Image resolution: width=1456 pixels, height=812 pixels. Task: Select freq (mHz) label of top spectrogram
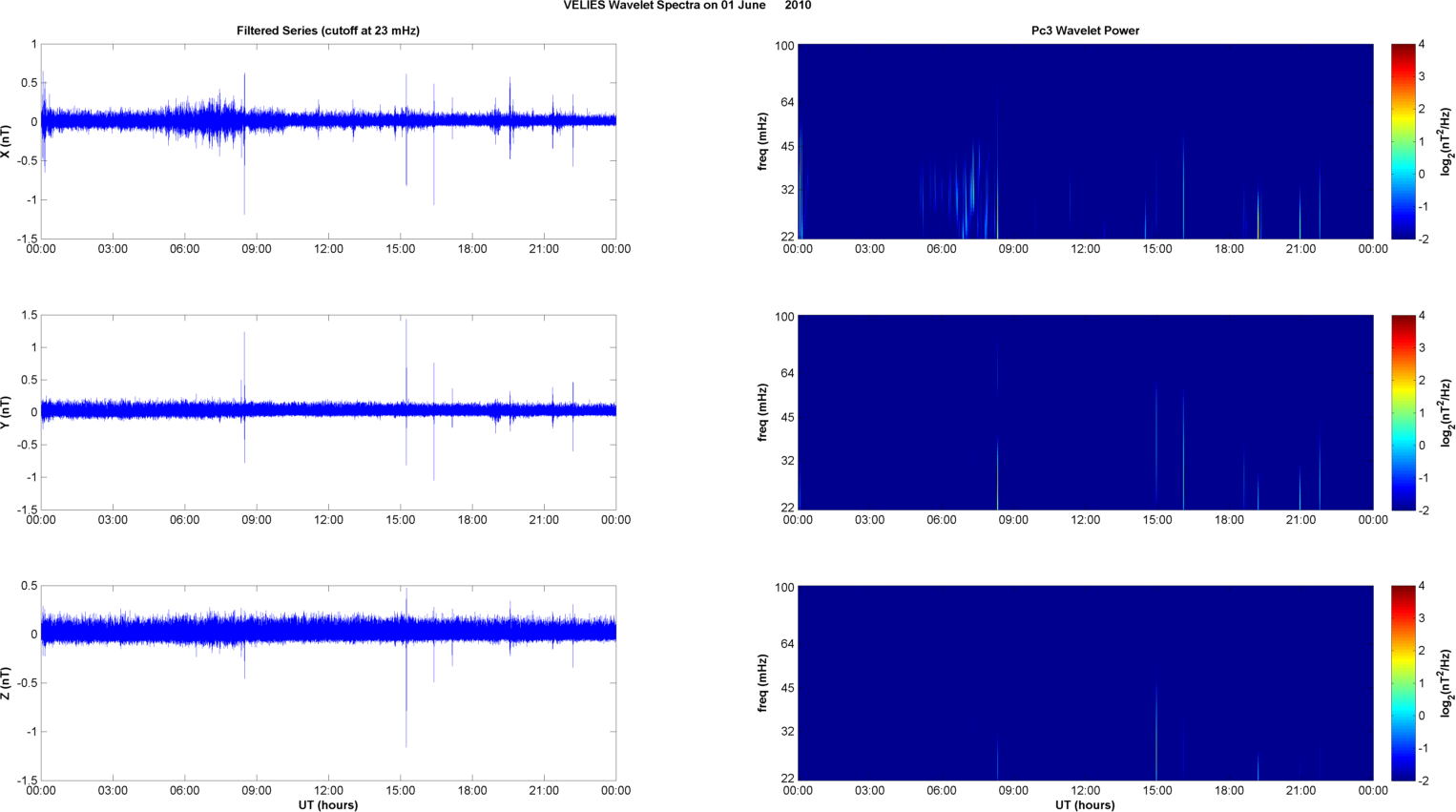763,141
